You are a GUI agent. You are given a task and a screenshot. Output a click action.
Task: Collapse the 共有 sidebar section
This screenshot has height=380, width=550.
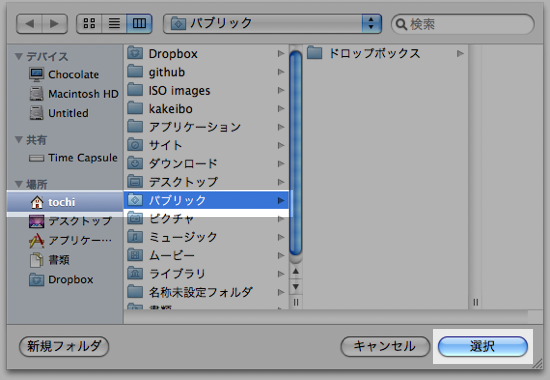[19, 140]
